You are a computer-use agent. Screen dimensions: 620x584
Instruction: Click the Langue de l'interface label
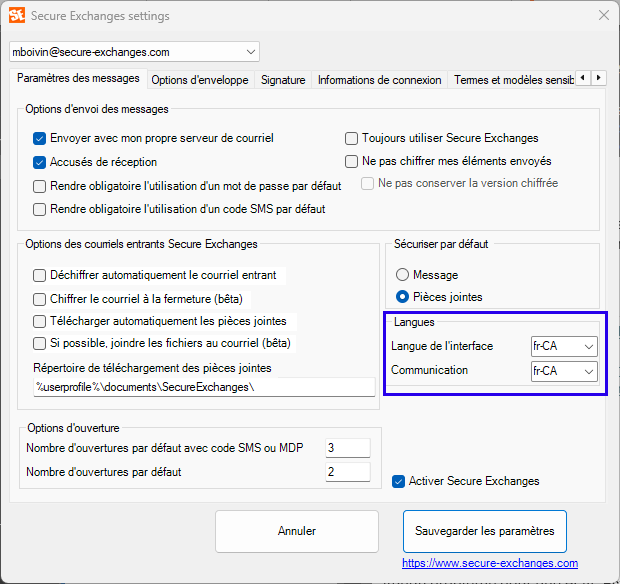click(442, 346)
